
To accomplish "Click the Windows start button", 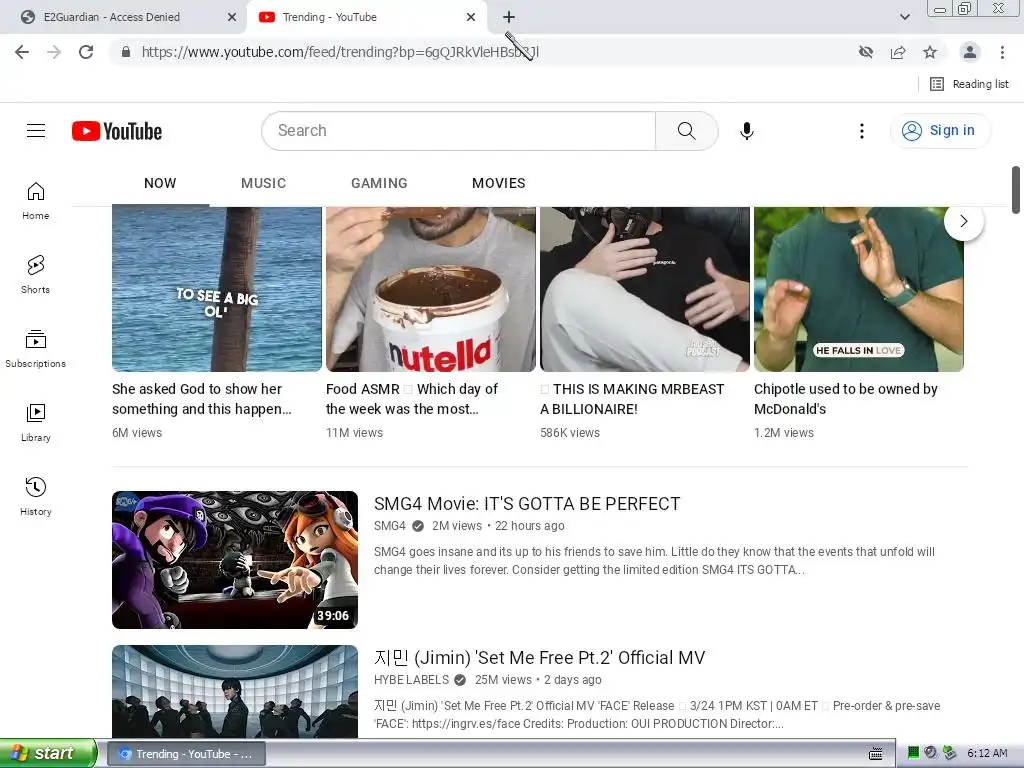I will coord(48,753).
